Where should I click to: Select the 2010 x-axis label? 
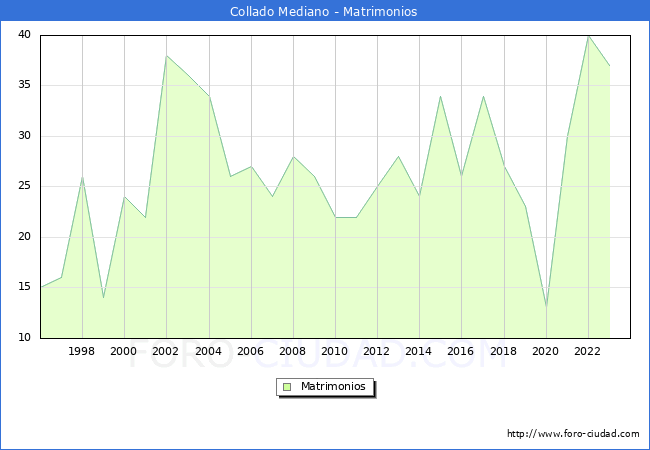pos(335,351)
